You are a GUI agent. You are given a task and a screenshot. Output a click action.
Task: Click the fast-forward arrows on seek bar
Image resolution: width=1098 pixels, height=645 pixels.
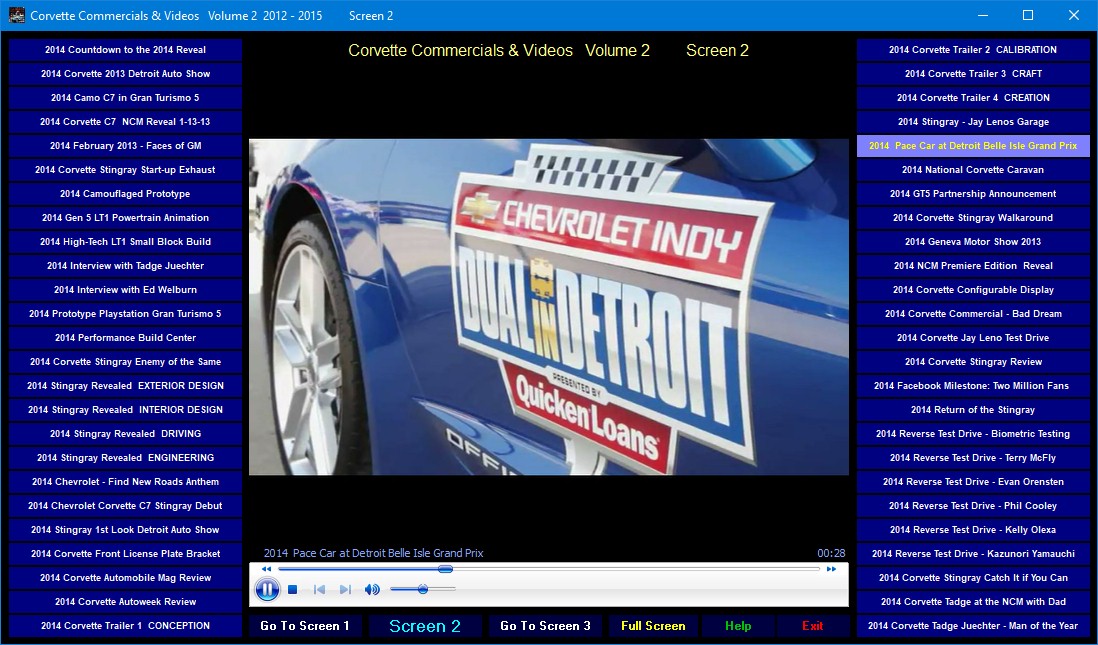[831, 569]
